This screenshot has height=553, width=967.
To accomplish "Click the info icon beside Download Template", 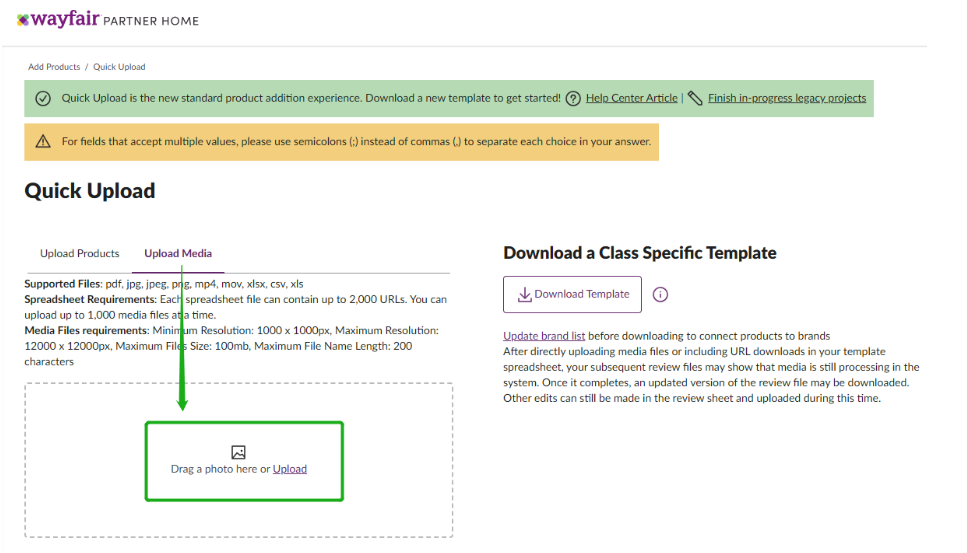I will 660,295.
